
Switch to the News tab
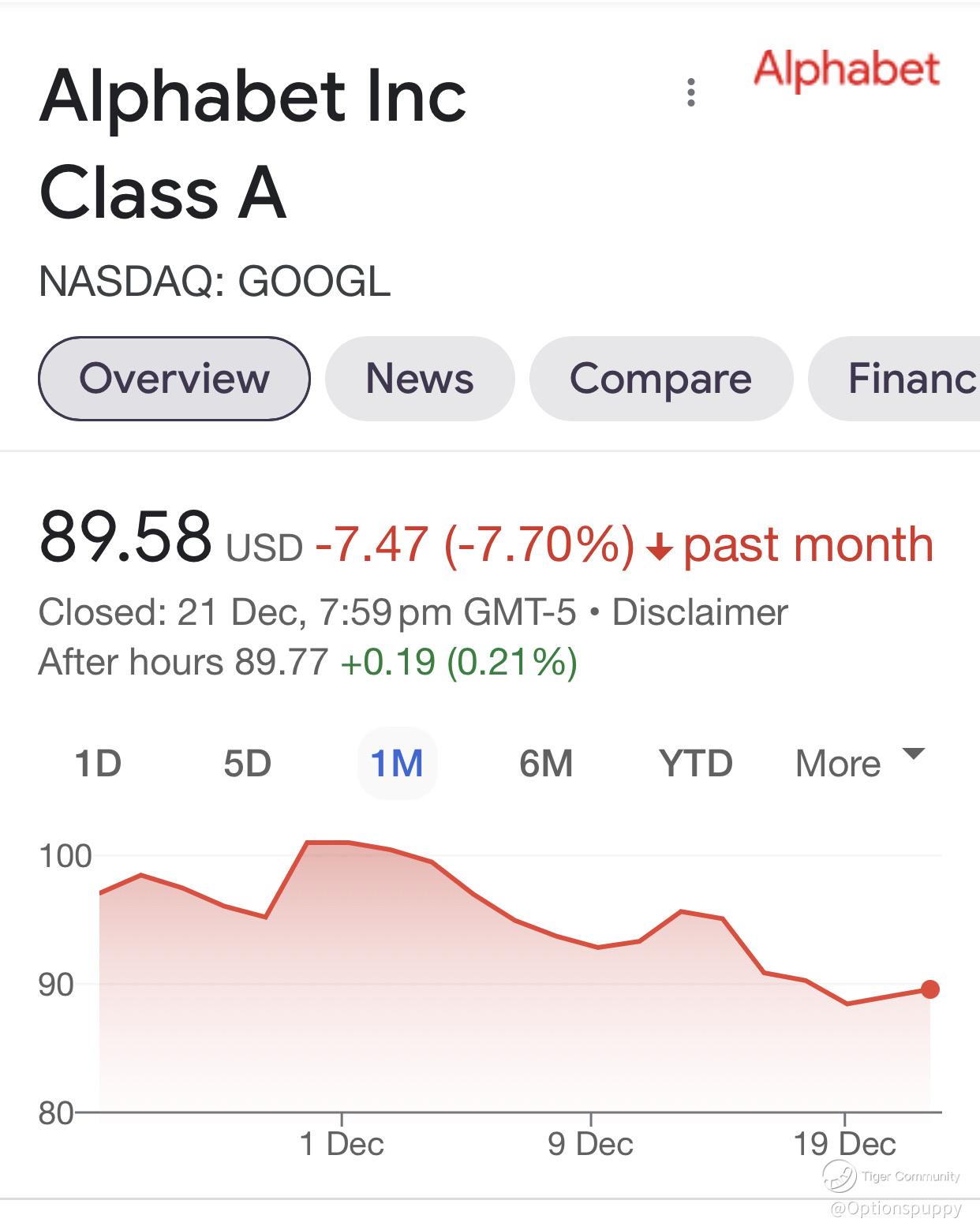(420, 378)
